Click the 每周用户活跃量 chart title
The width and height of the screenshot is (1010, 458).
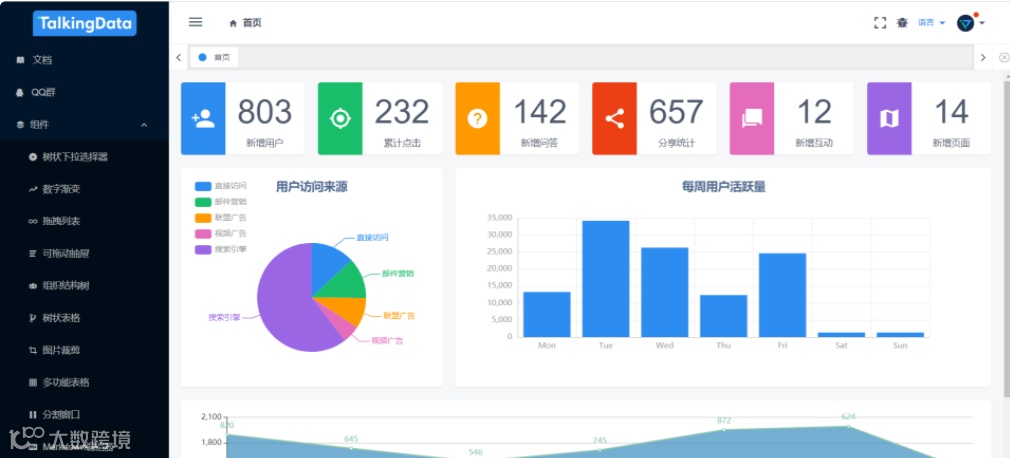click(723, 187)
